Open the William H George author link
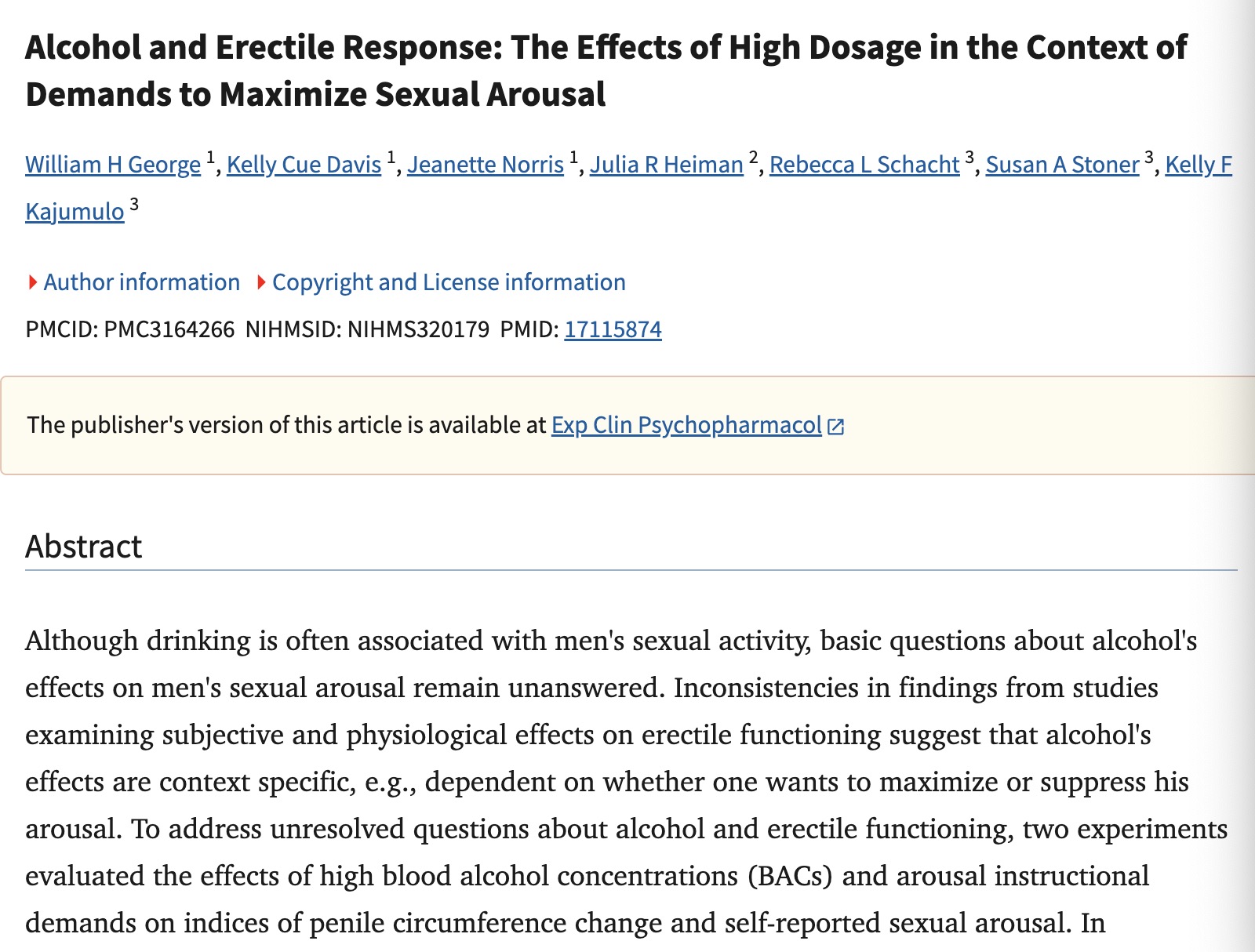The height and width of the screenshot is (952, 1255). coord(113,165)
